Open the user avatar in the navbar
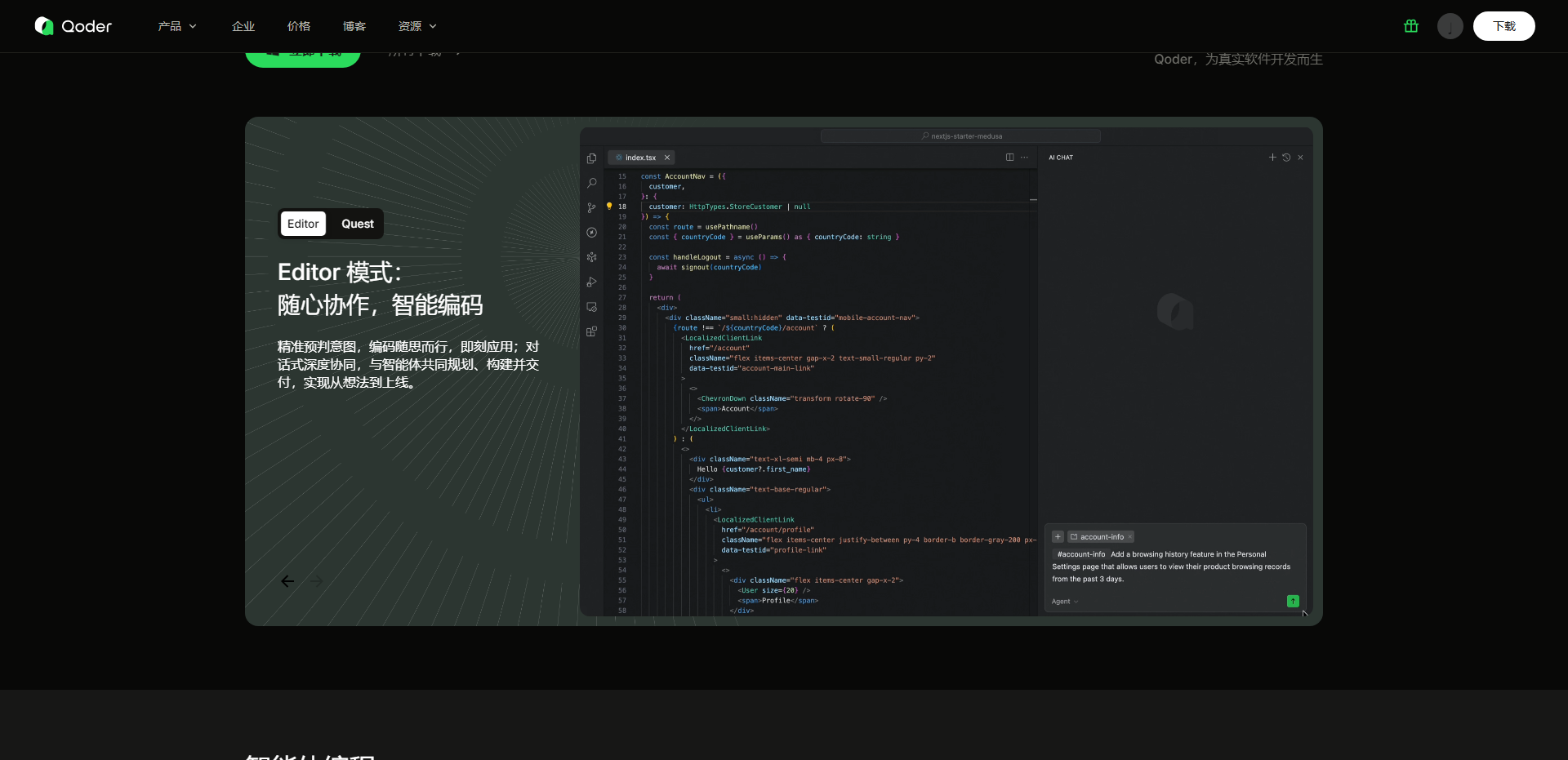 click(x=1450, y=26)
